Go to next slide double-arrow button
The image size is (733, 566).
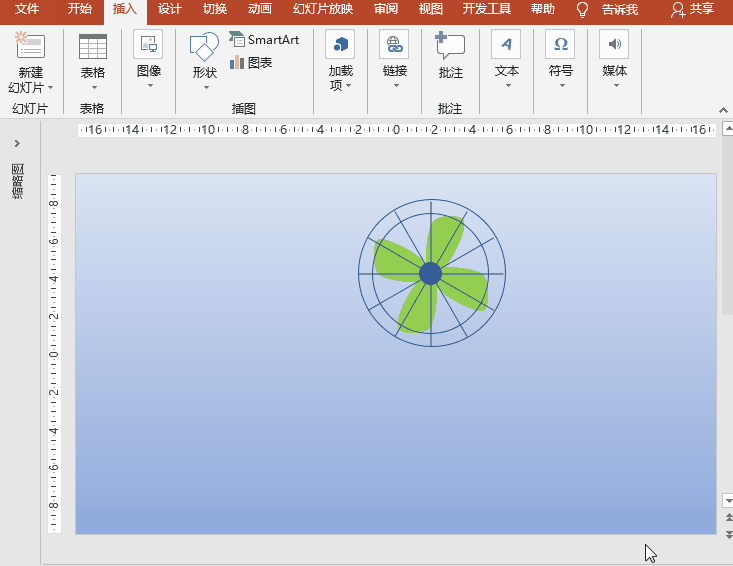pos(728,534)
